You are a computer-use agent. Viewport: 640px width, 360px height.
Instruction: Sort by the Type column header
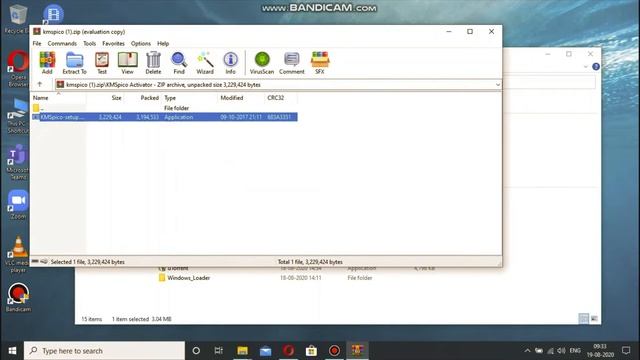click(190, 98)
